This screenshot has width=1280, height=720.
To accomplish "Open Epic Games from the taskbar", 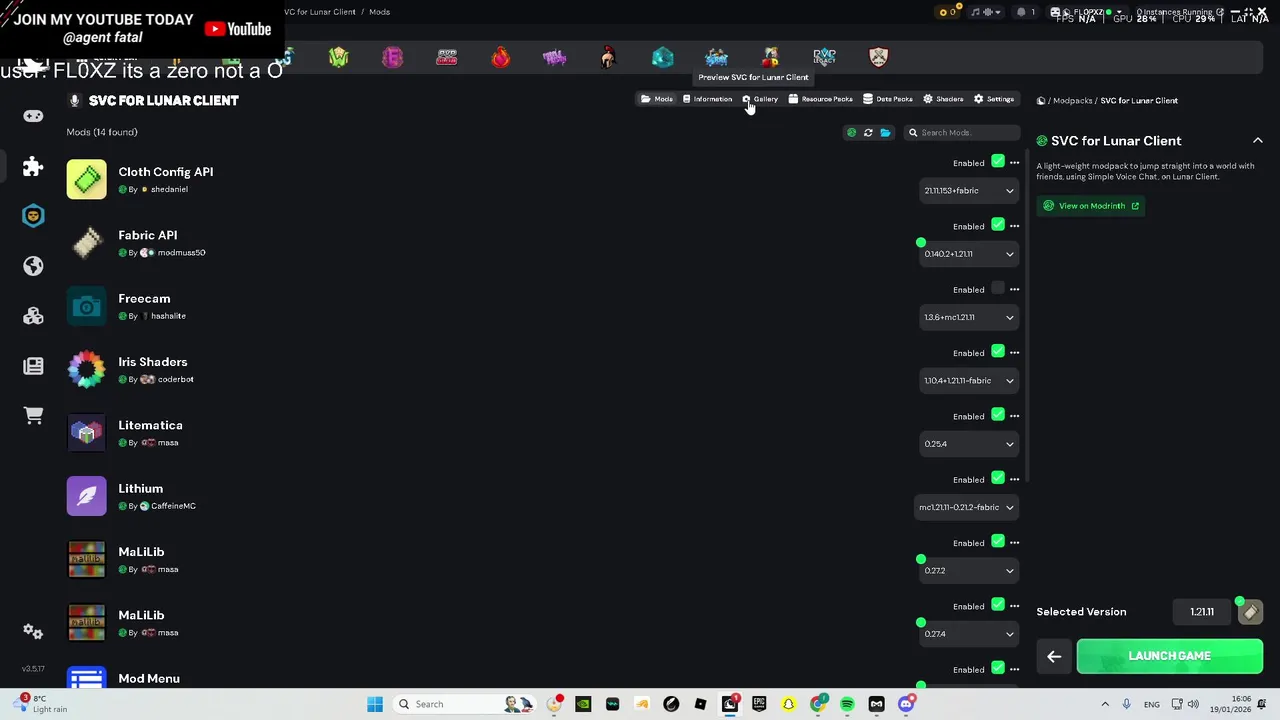I will 759,704.
